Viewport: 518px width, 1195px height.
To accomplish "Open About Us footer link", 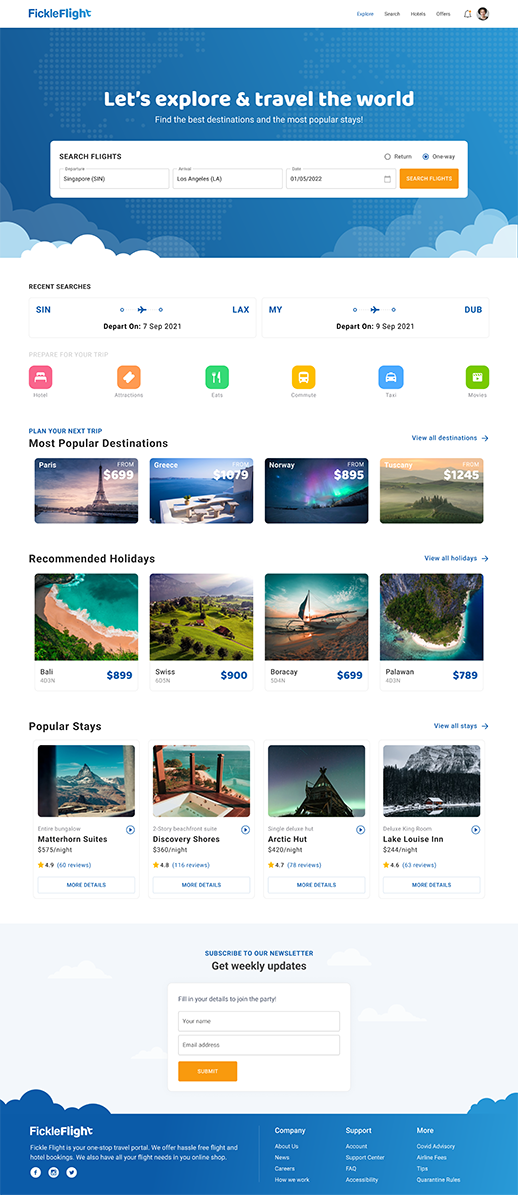I will click(x=286, y=1146).
